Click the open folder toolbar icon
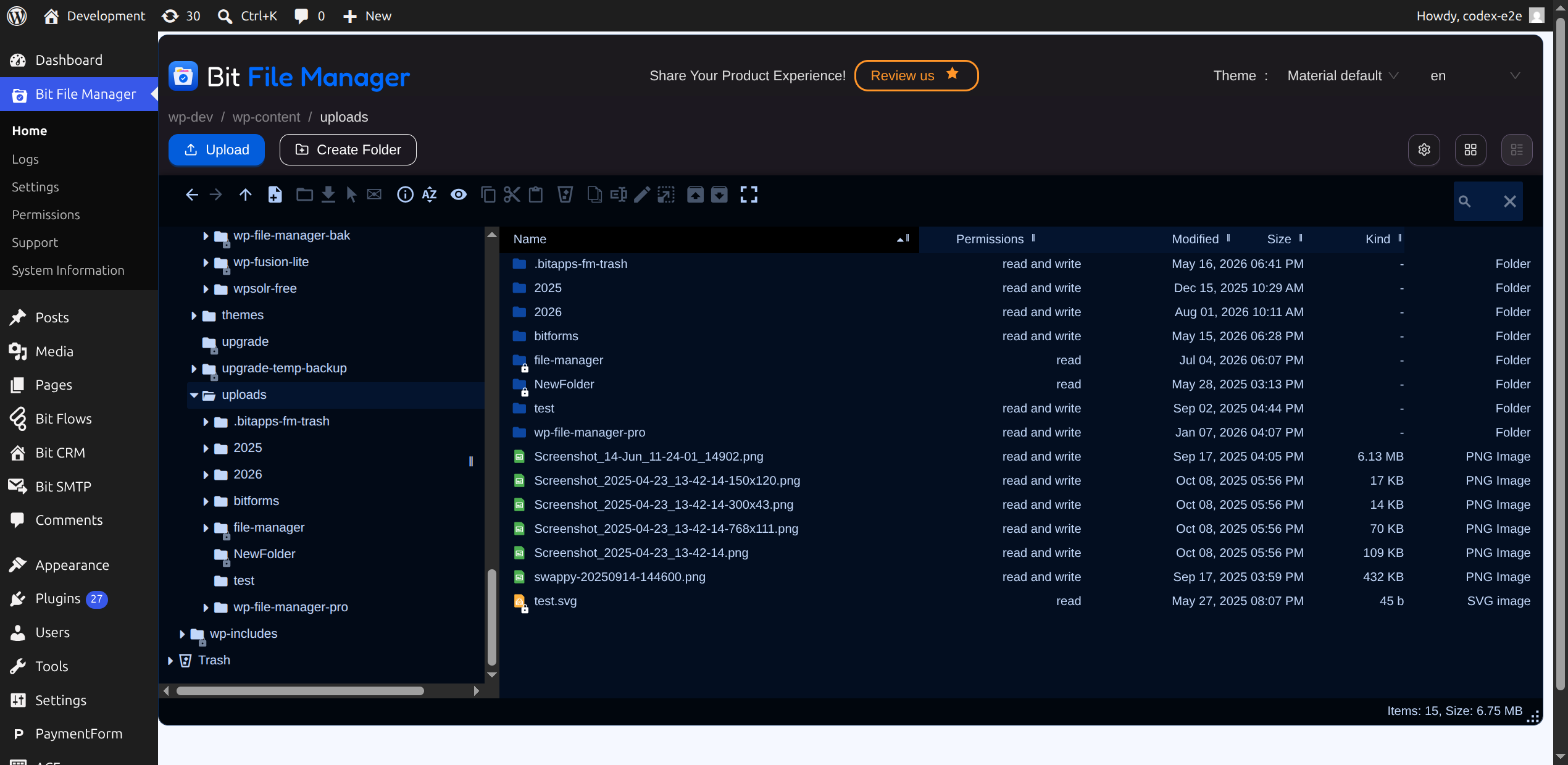 click(x=304, y=195)
